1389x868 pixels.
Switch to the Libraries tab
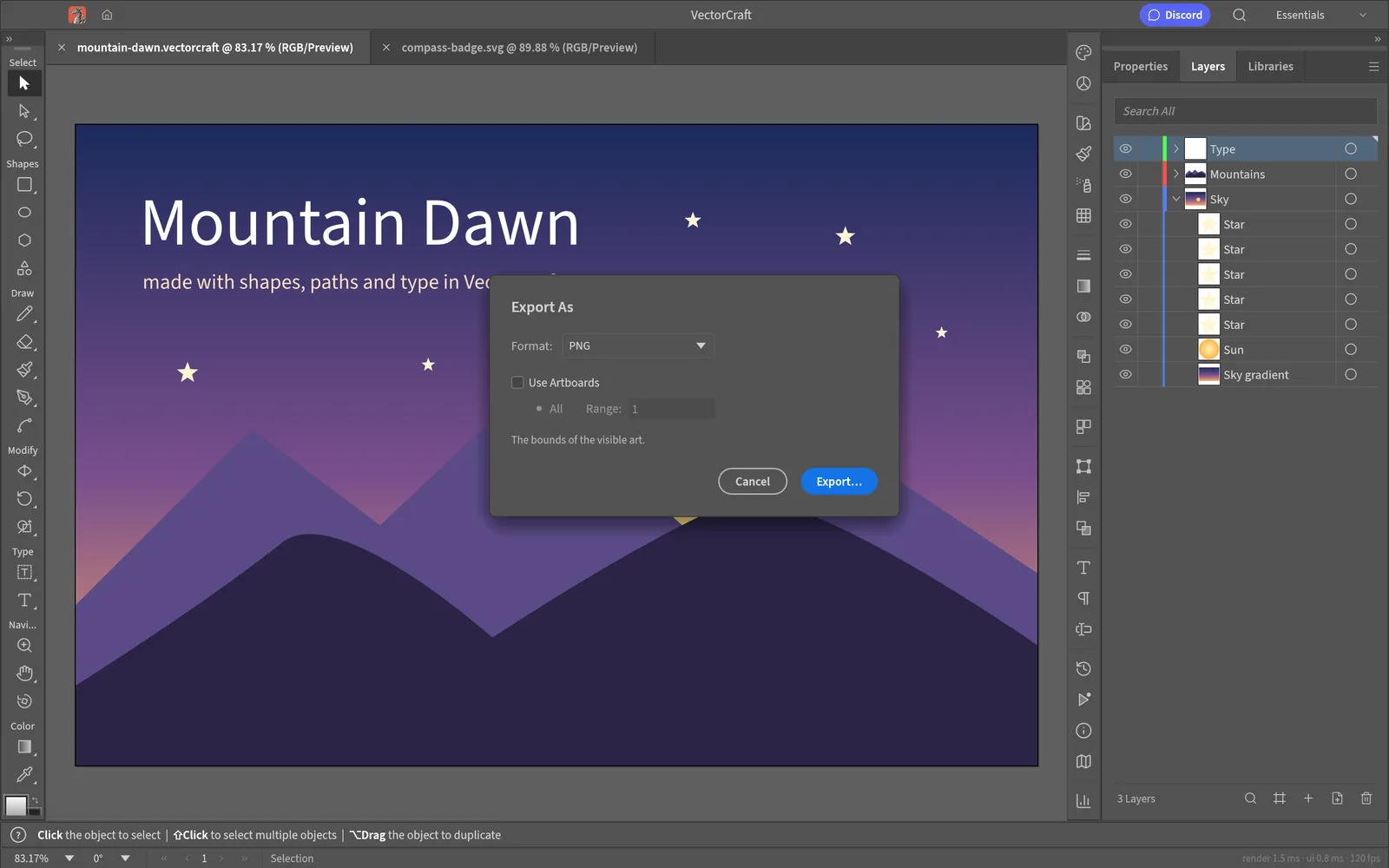(1270, 67)
